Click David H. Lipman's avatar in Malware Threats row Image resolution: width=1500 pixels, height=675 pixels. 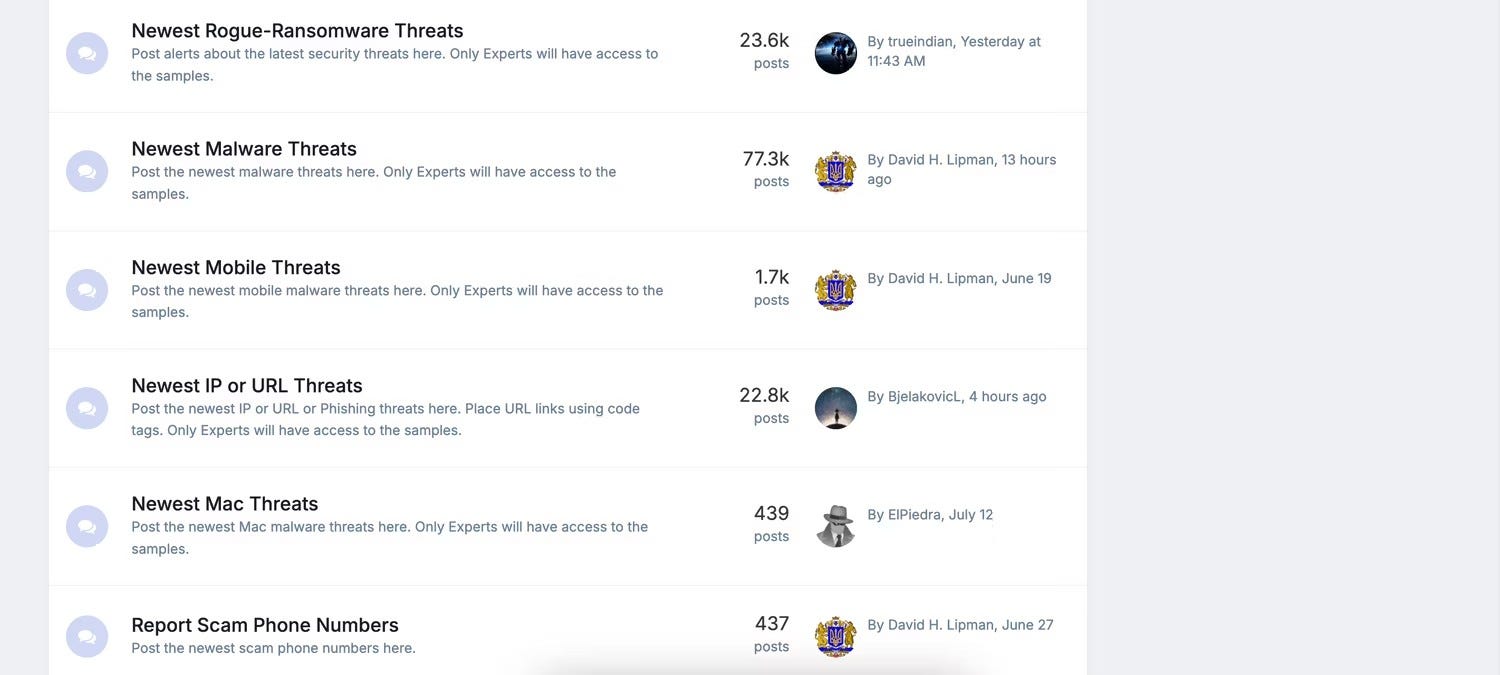point(836,172)
